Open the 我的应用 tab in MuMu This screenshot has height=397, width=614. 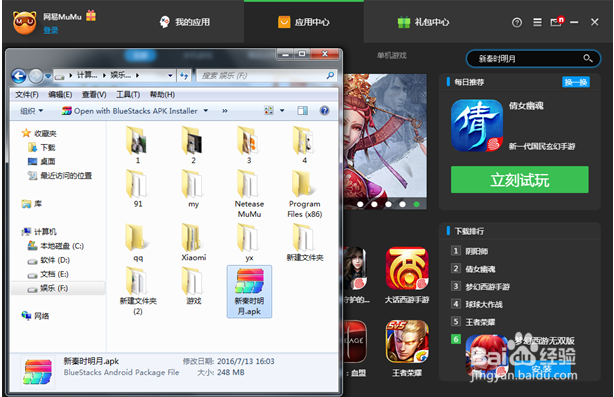[x=185, y=22]
